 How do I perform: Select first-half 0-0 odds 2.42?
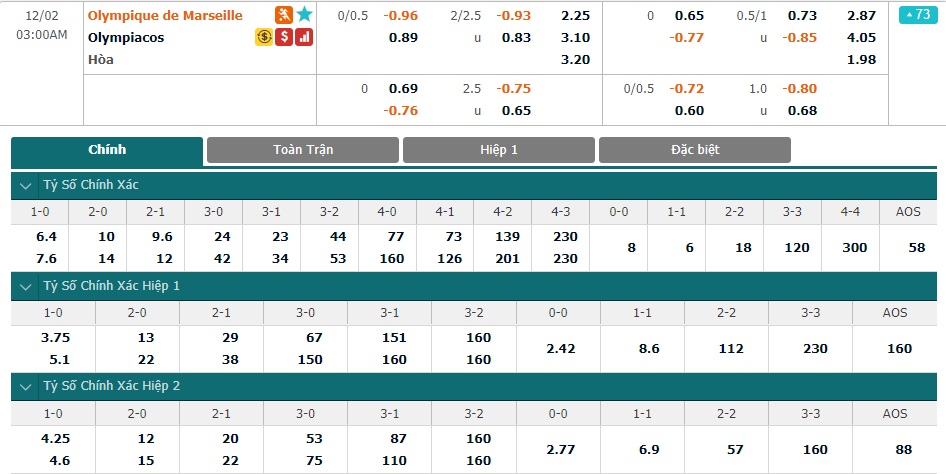point(559,349)
